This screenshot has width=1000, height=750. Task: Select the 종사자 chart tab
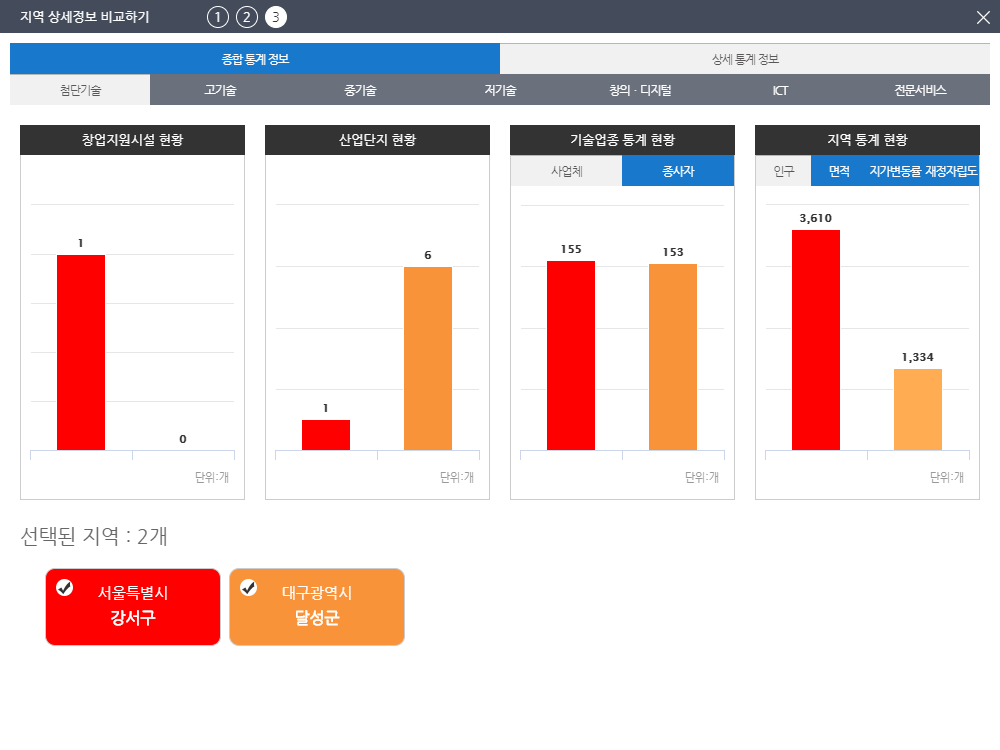point(678,171)
